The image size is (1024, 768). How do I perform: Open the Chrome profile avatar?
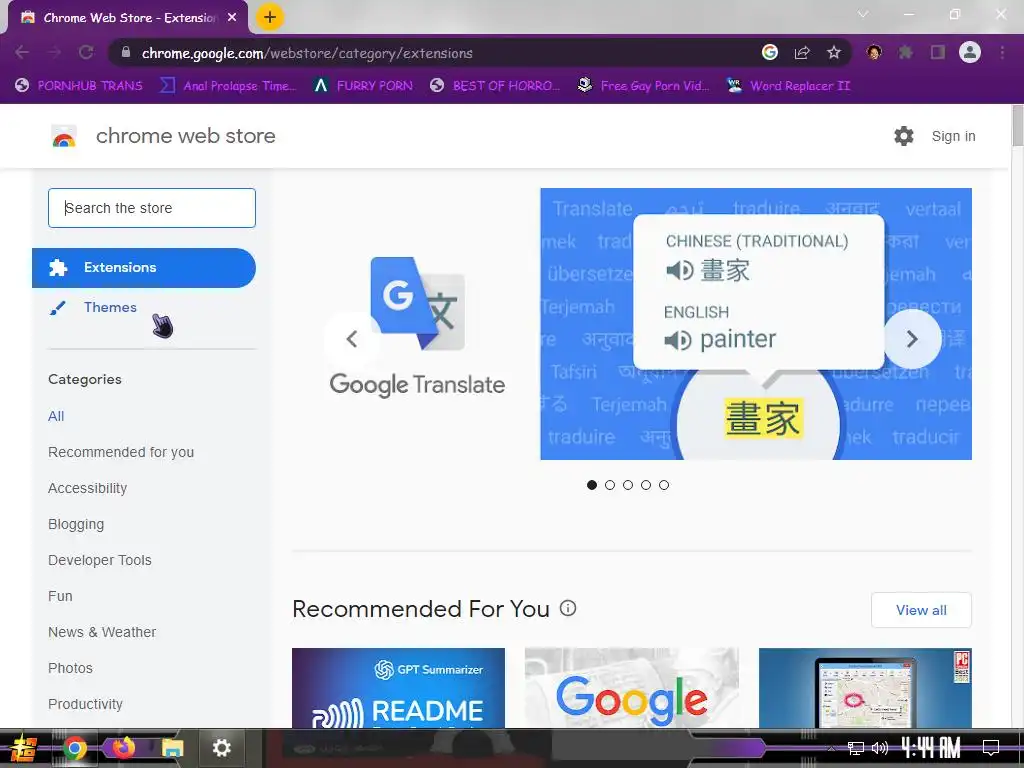[x=970, y=52]
